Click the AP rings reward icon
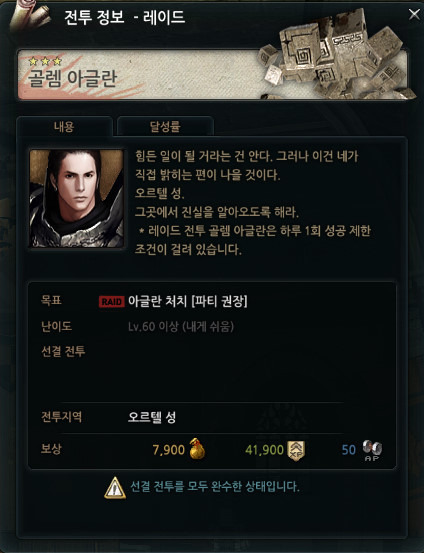The width and height of the screenshot is (424, 553). point(372,450)
